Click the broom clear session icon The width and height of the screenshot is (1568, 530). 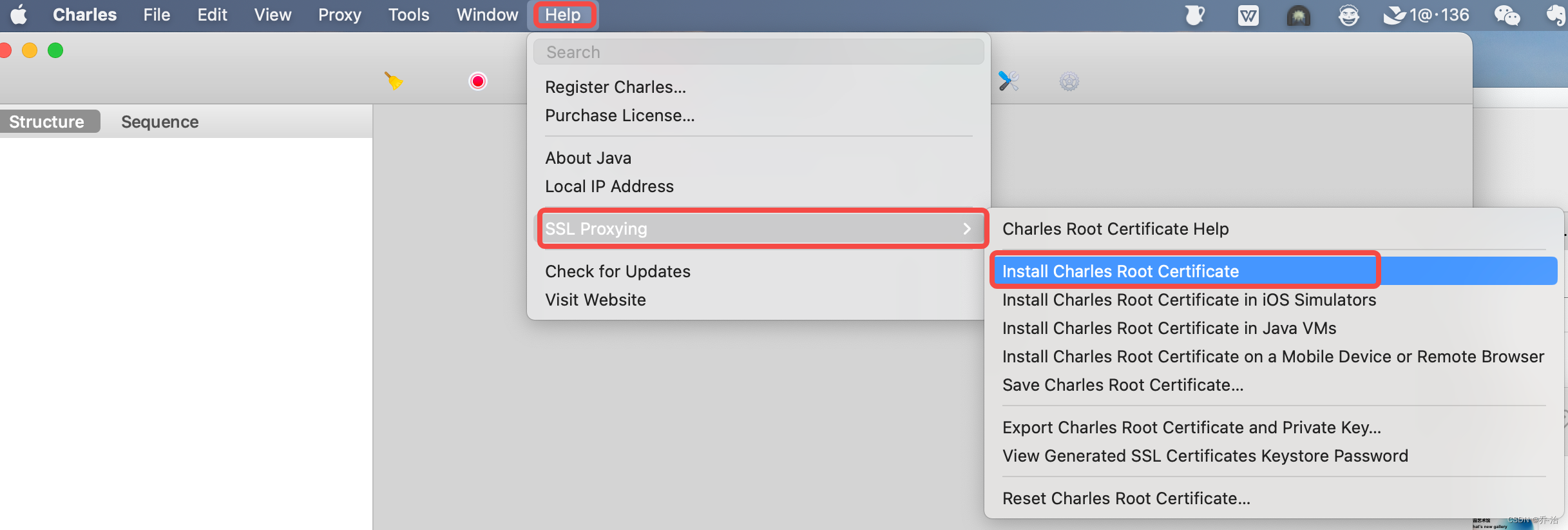[x=394, y=81]
